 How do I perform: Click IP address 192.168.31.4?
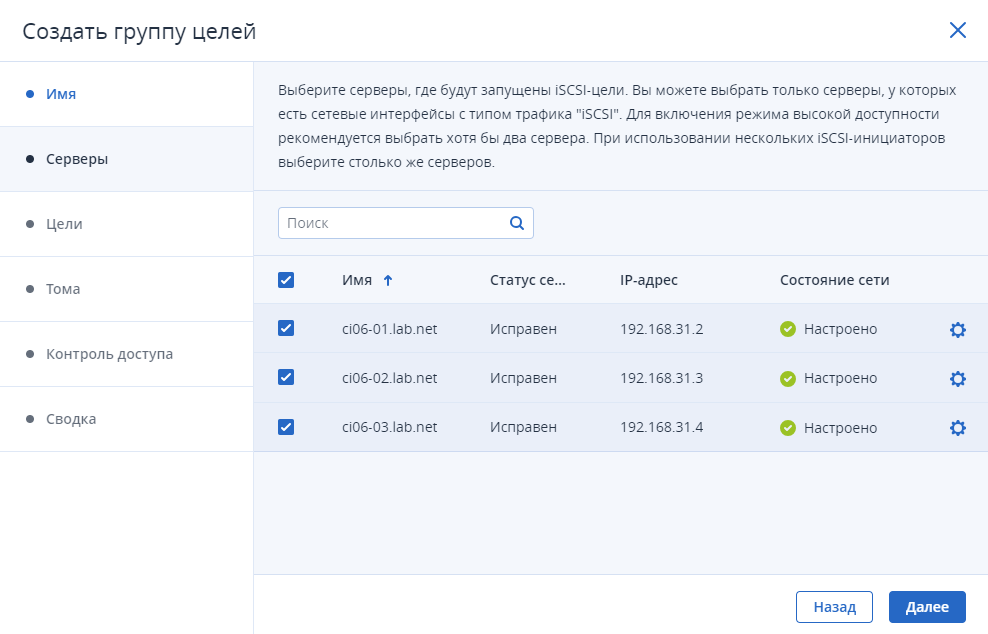pos(662,427)
